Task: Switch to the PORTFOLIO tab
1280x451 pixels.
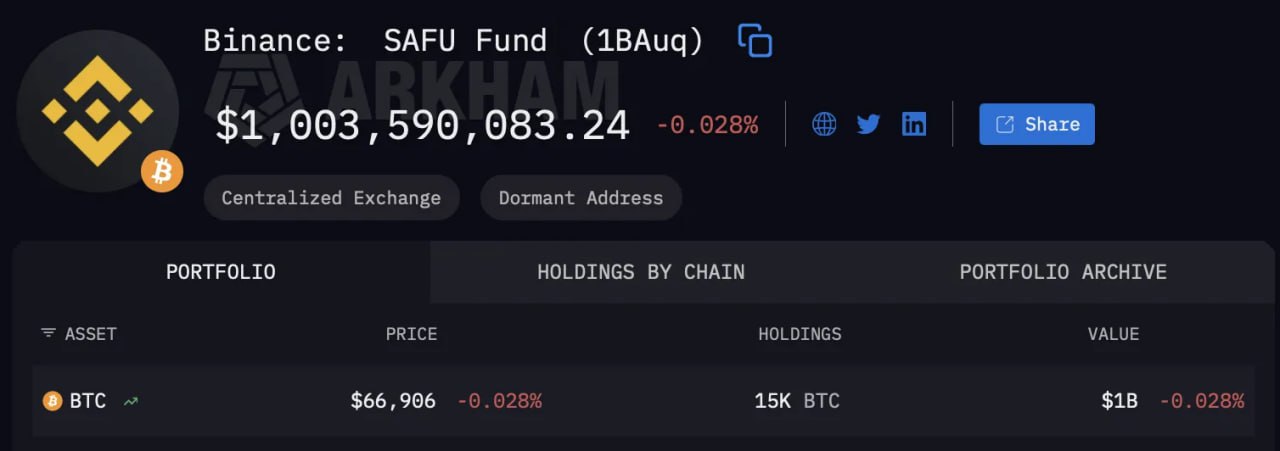Action: click(221, 272)
